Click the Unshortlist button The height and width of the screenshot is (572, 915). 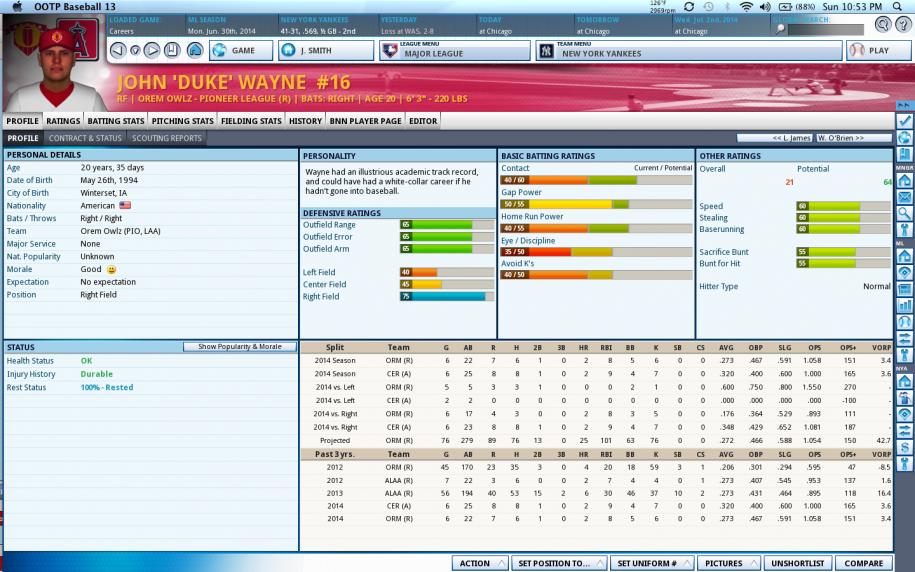(797, 563)
